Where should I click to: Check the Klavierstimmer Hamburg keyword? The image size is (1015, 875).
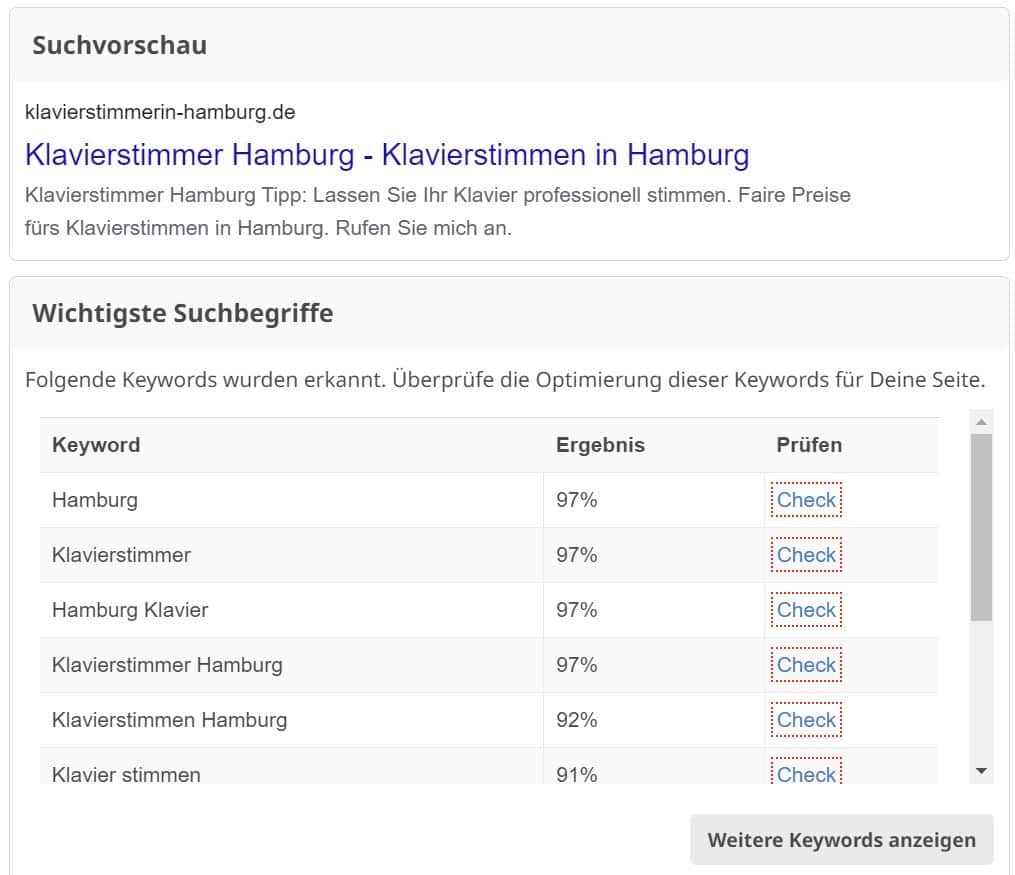(806, 665)
